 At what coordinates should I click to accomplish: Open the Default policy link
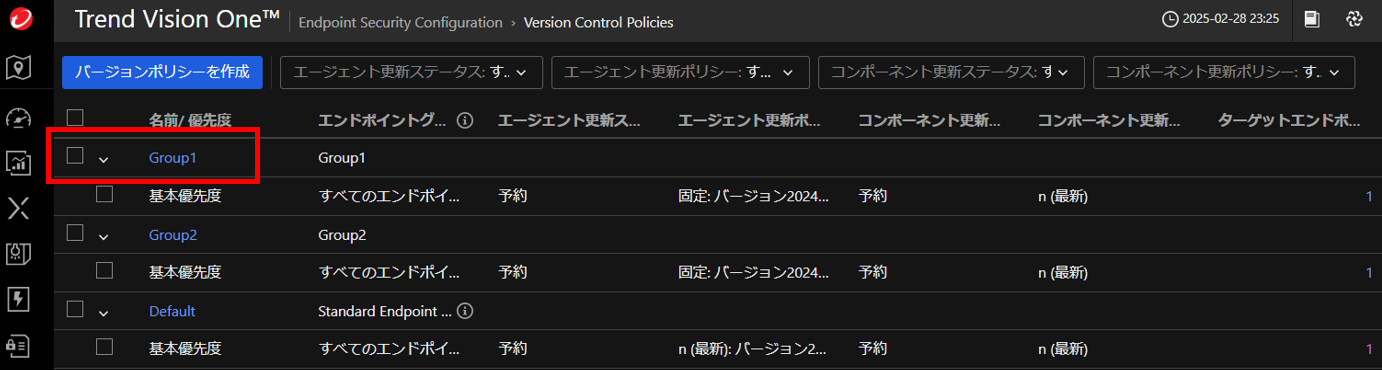tap(172, 311)
